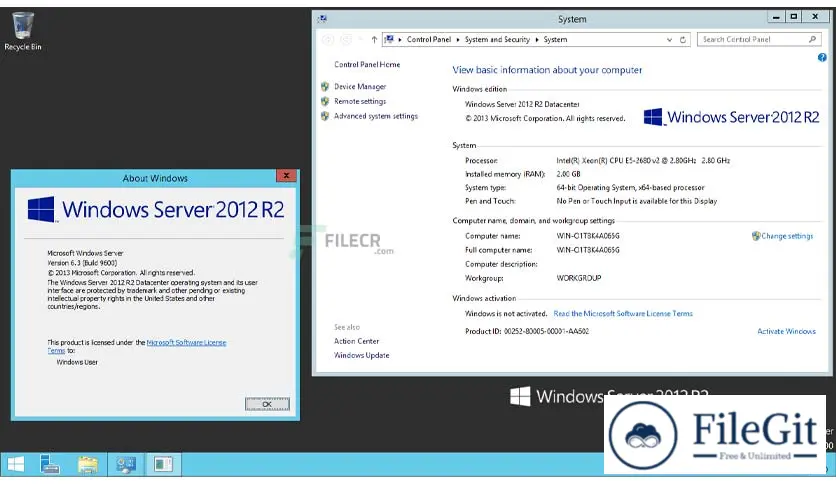Click the Back arrow in System window
The width and height of the screenshot is (836, 484).
[328, 39]
